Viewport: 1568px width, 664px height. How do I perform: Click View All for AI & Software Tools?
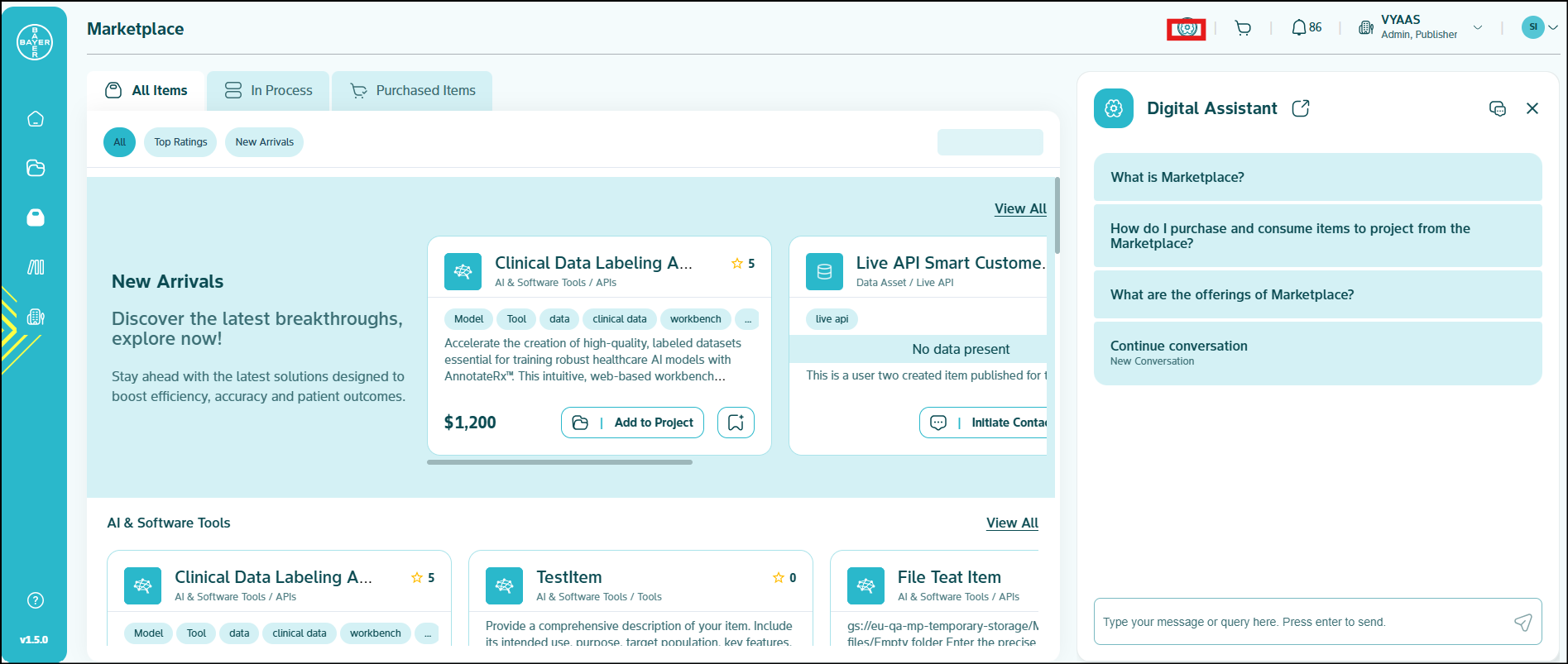pyautogui.click(x=1012, y=523)
